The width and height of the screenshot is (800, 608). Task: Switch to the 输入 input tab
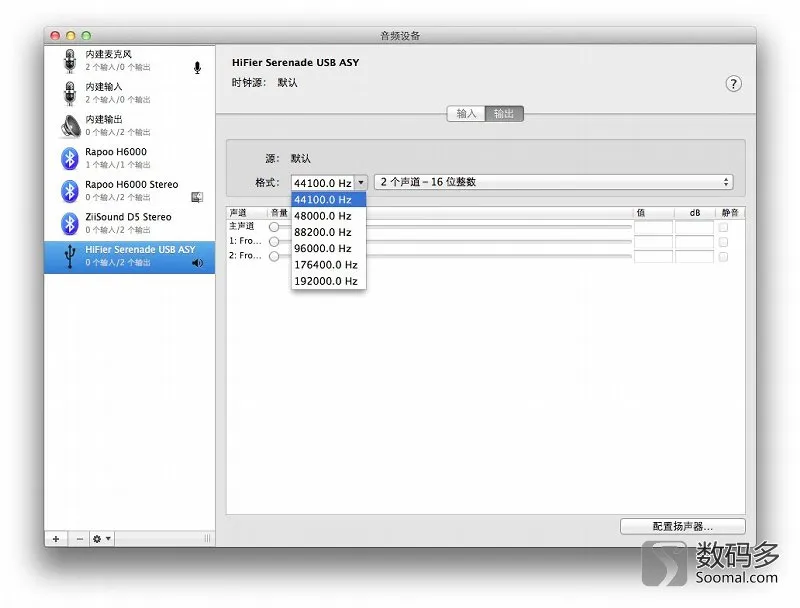pyautogui.click(x=466, y=114)
